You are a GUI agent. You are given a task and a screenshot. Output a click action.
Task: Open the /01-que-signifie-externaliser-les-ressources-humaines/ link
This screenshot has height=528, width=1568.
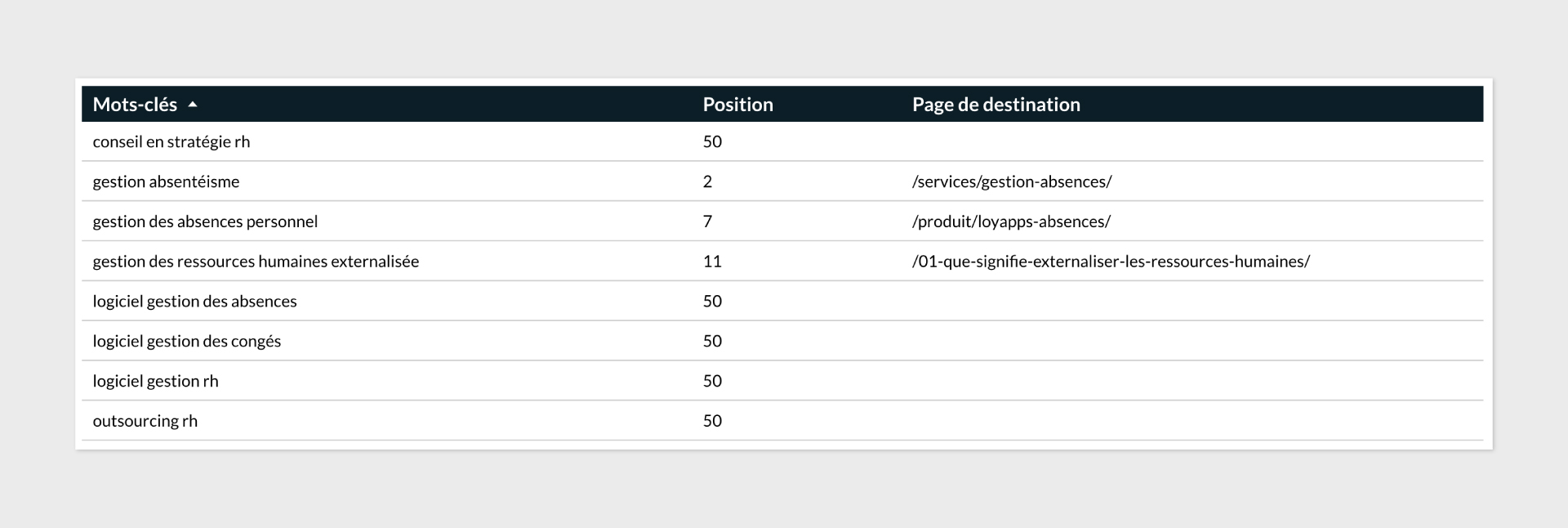point(1111,262)
